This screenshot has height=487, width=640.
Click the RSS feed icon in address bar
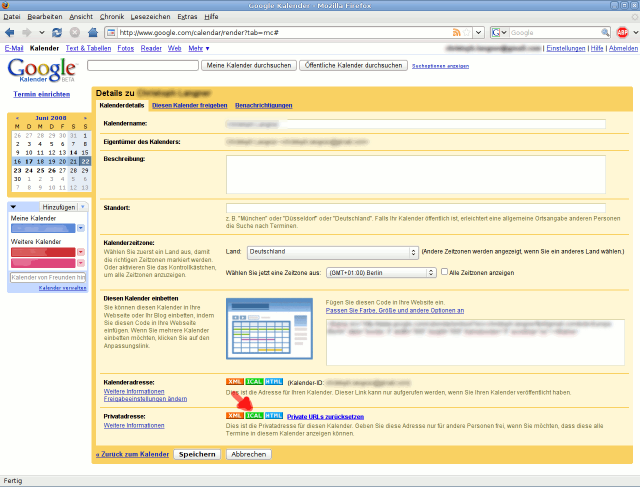[457, 32]
